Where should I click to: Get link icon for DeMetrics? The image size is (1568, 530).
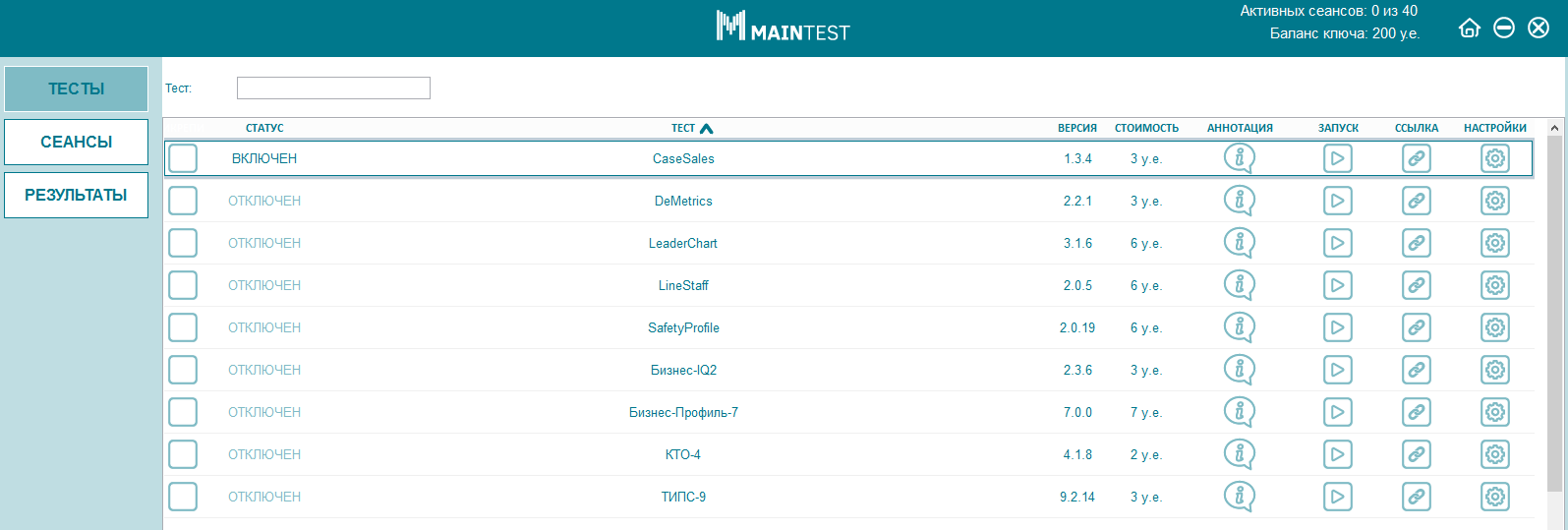1416,201
